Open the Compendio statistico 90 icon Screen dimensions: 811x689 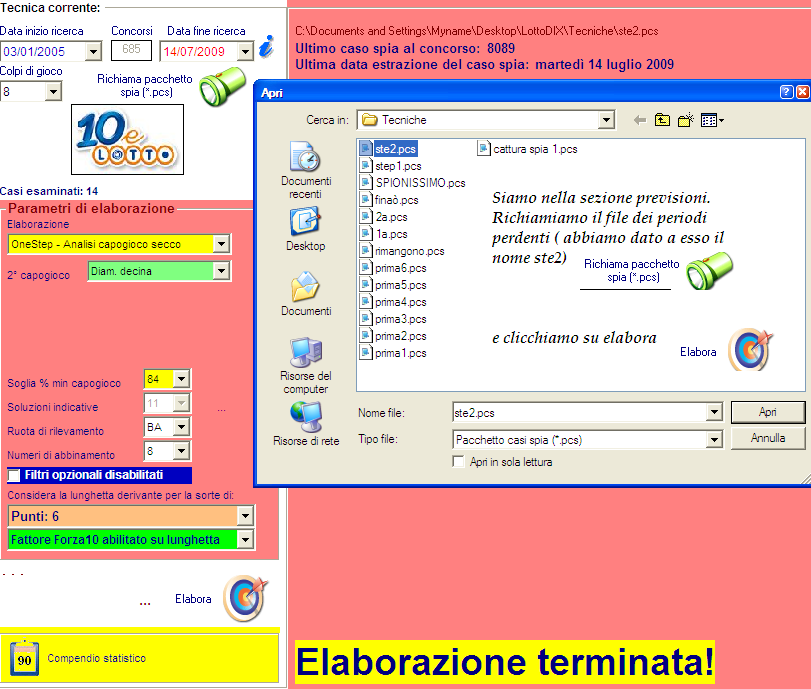pos(24,658)
